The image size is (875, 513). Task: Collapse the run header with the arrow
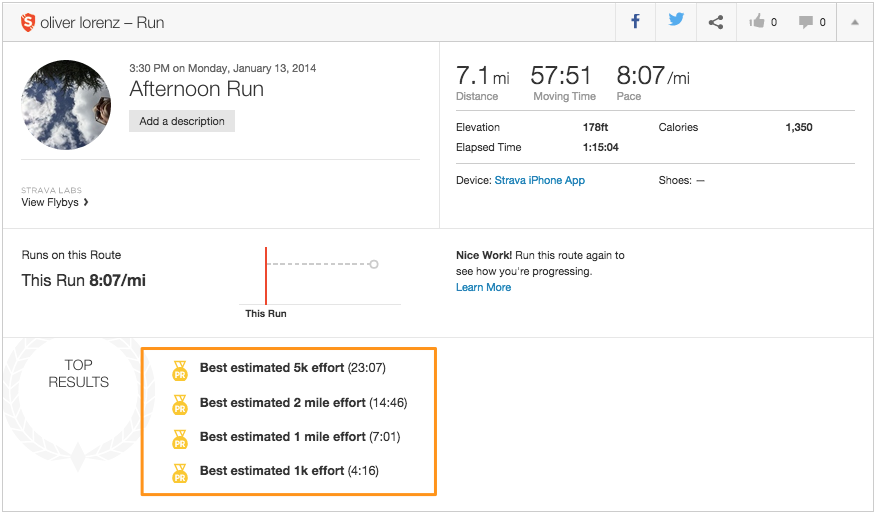[854, 22]
